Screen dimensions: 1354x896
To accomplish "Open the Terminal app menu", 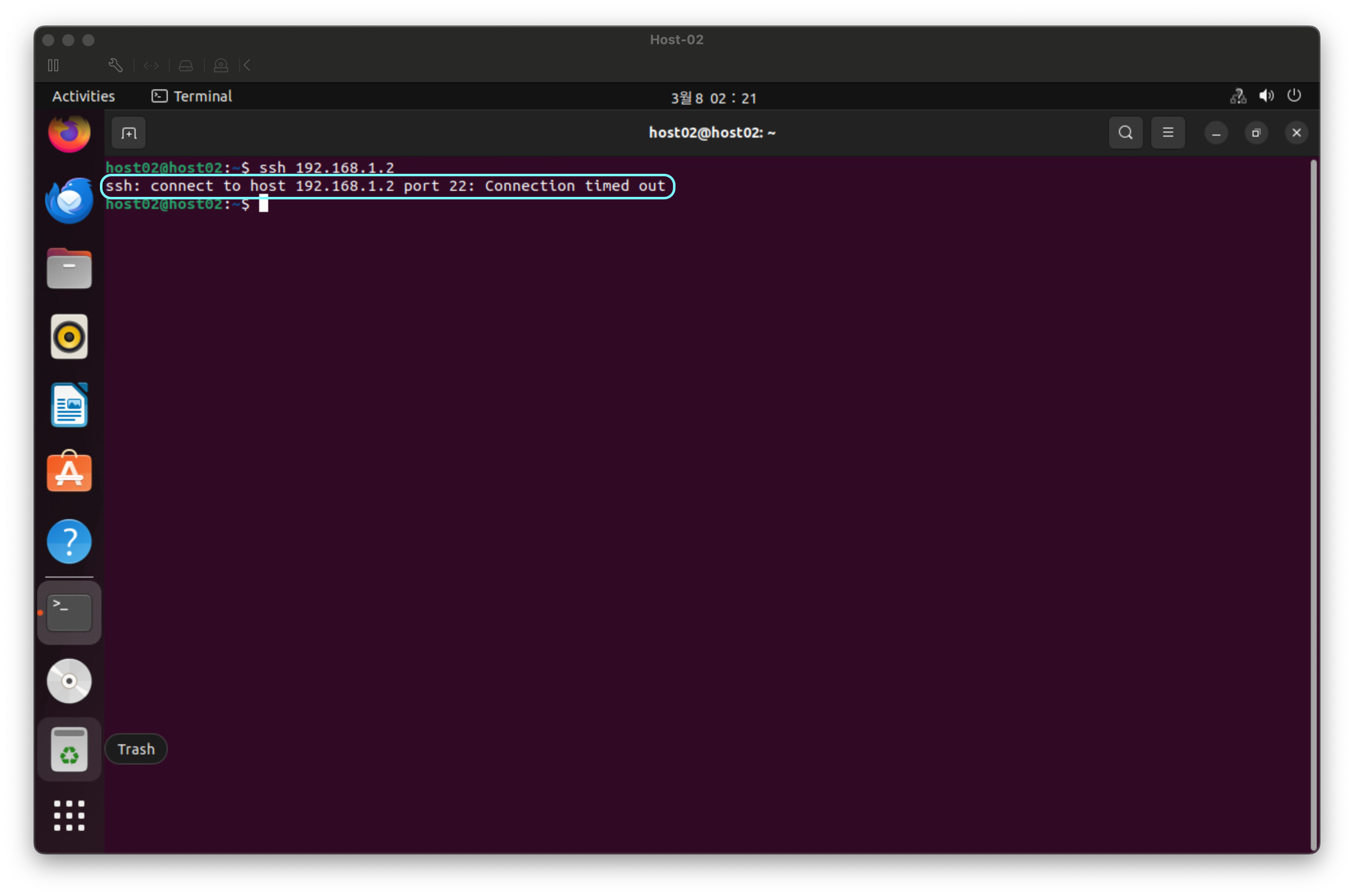I will pos(192,96).
